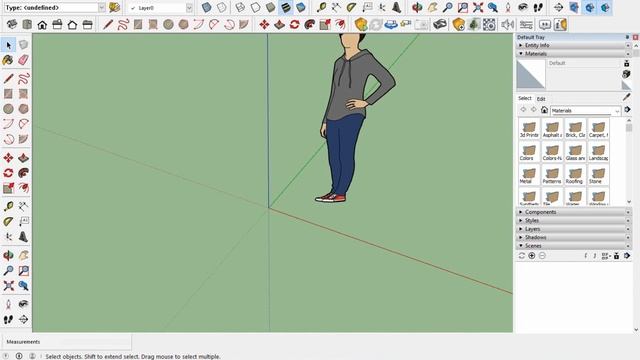Toggle X-Ray face style
This screenshot has width=640, height=360.
[x=207, y=7]
